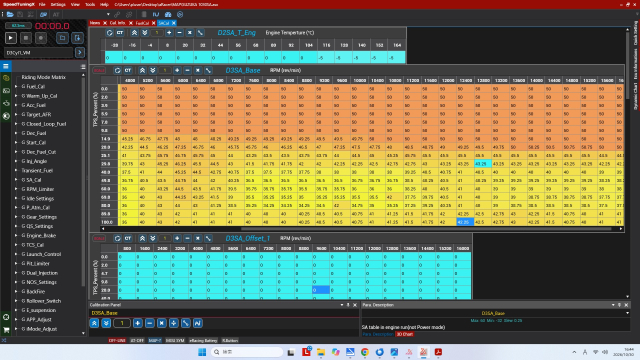
Task: Click the record circle button under the timer
Action: point(41,38)
